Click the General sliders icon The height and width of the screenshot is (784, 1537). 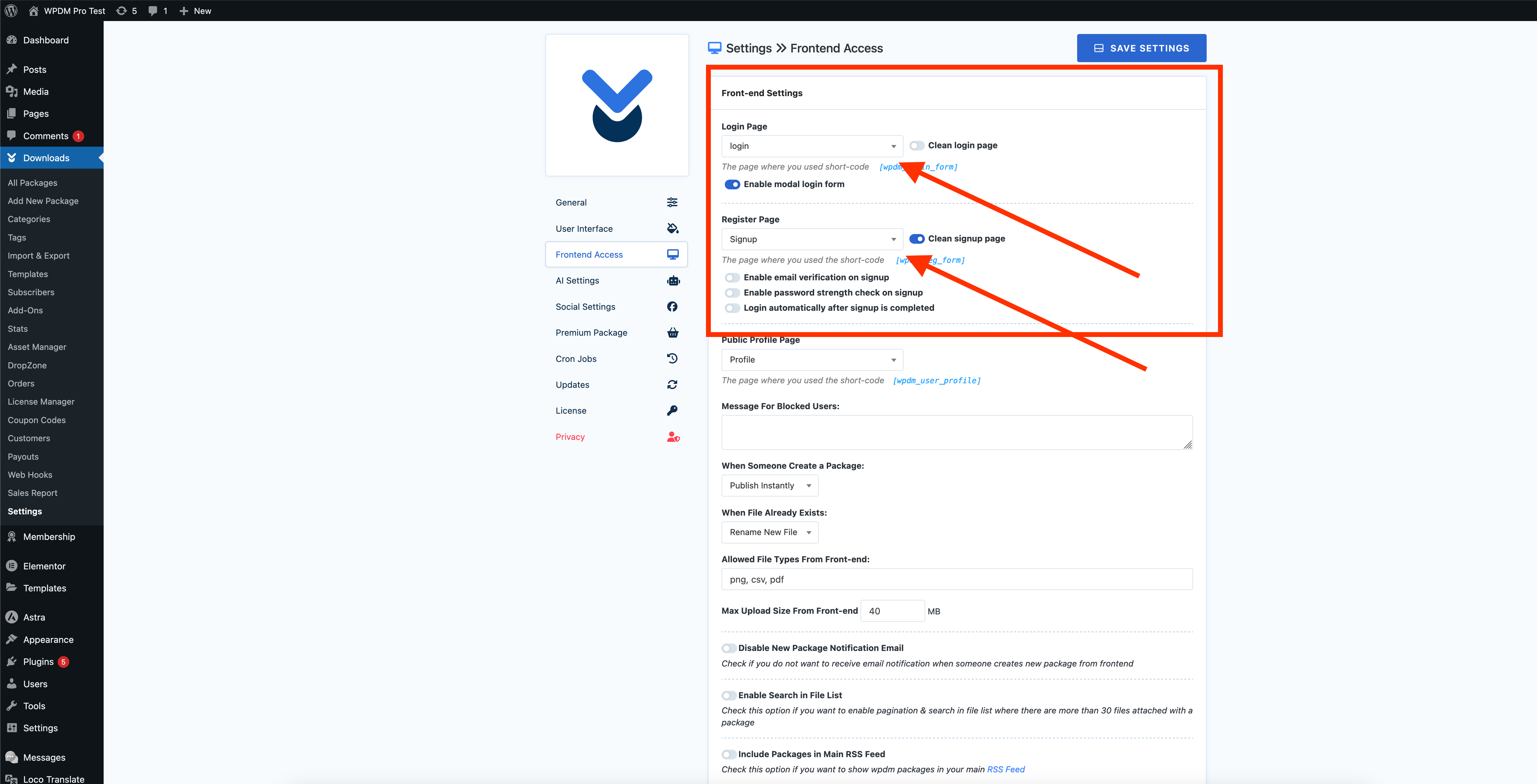click(672, 202)
